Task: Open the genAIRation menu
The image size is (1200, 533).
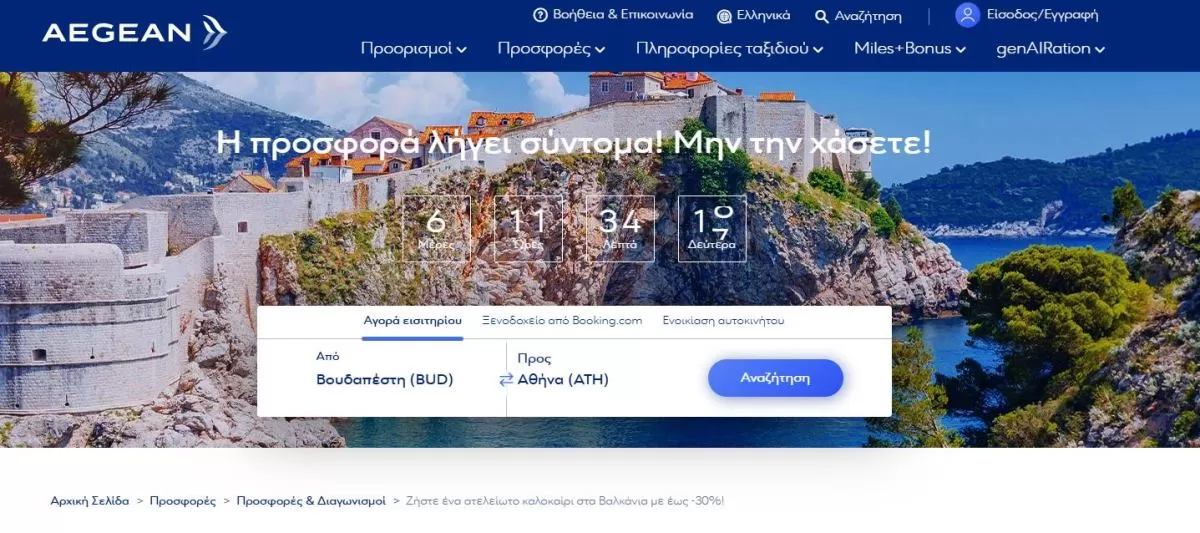Action: coord(1051,48)
